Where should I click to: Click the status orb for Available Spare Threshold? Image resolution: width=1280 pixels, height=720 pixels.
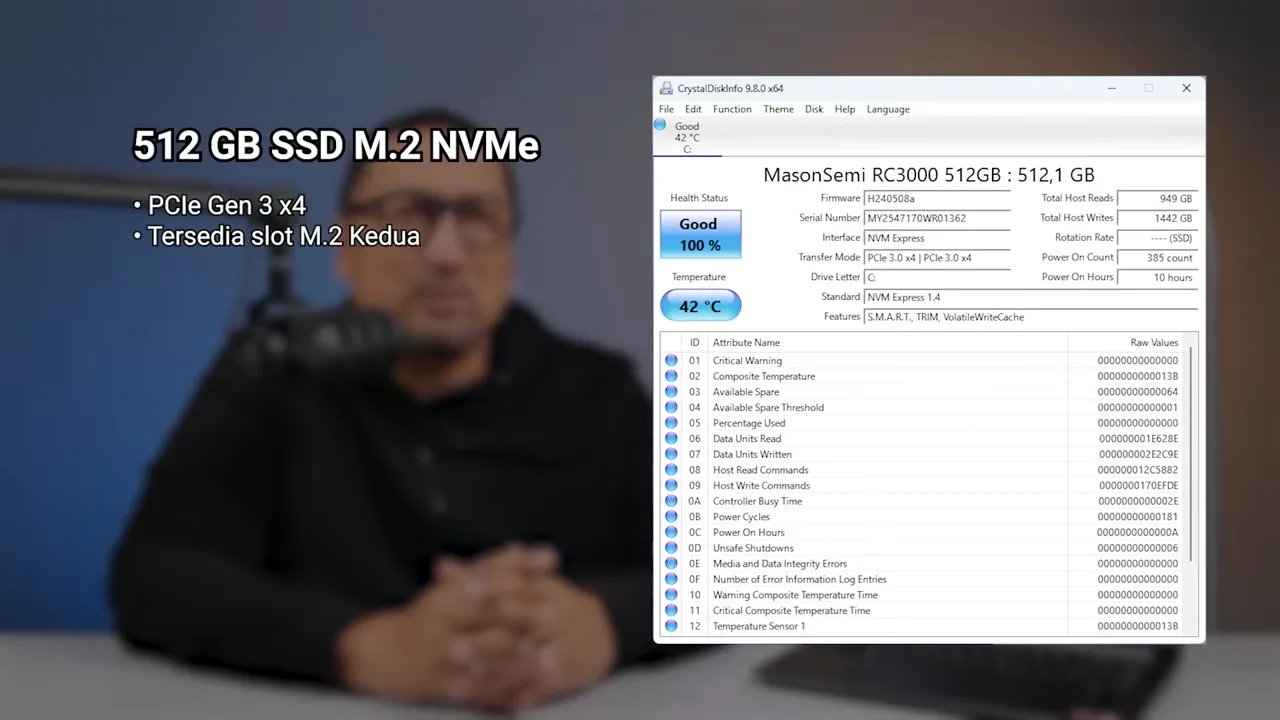pos(671,407)
